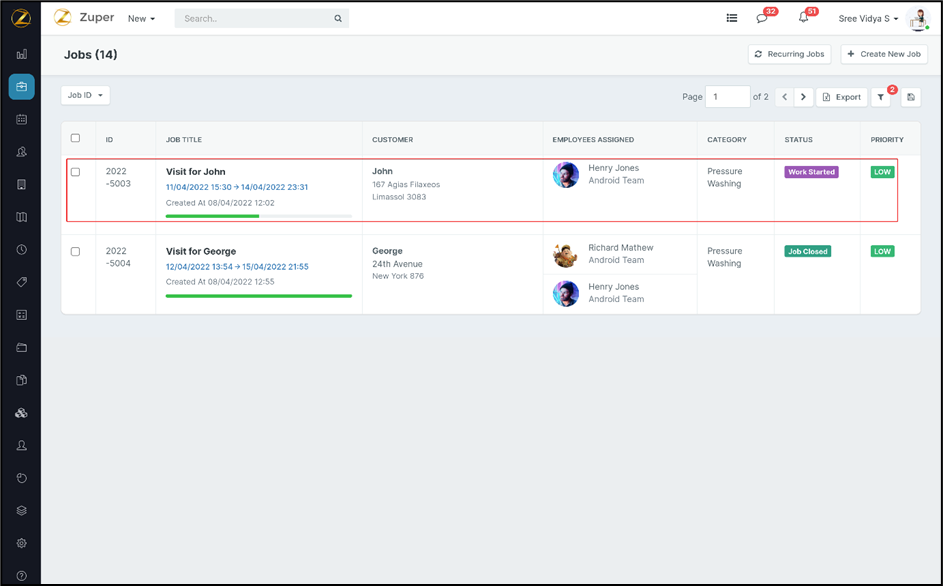Click the save view icon
The image size is (943, 586).
click(911, 97)
